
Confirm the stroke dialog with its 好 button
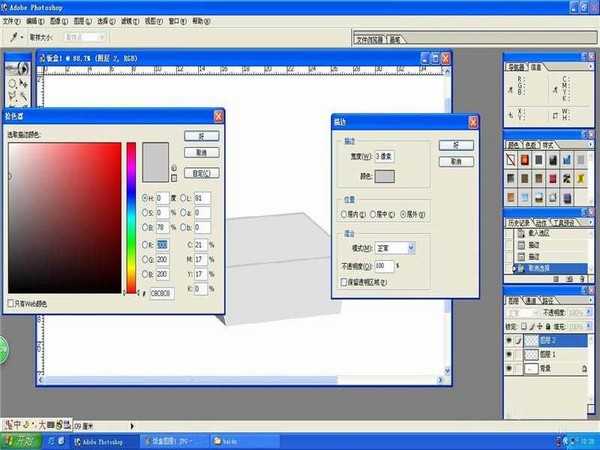coord(456,145)
